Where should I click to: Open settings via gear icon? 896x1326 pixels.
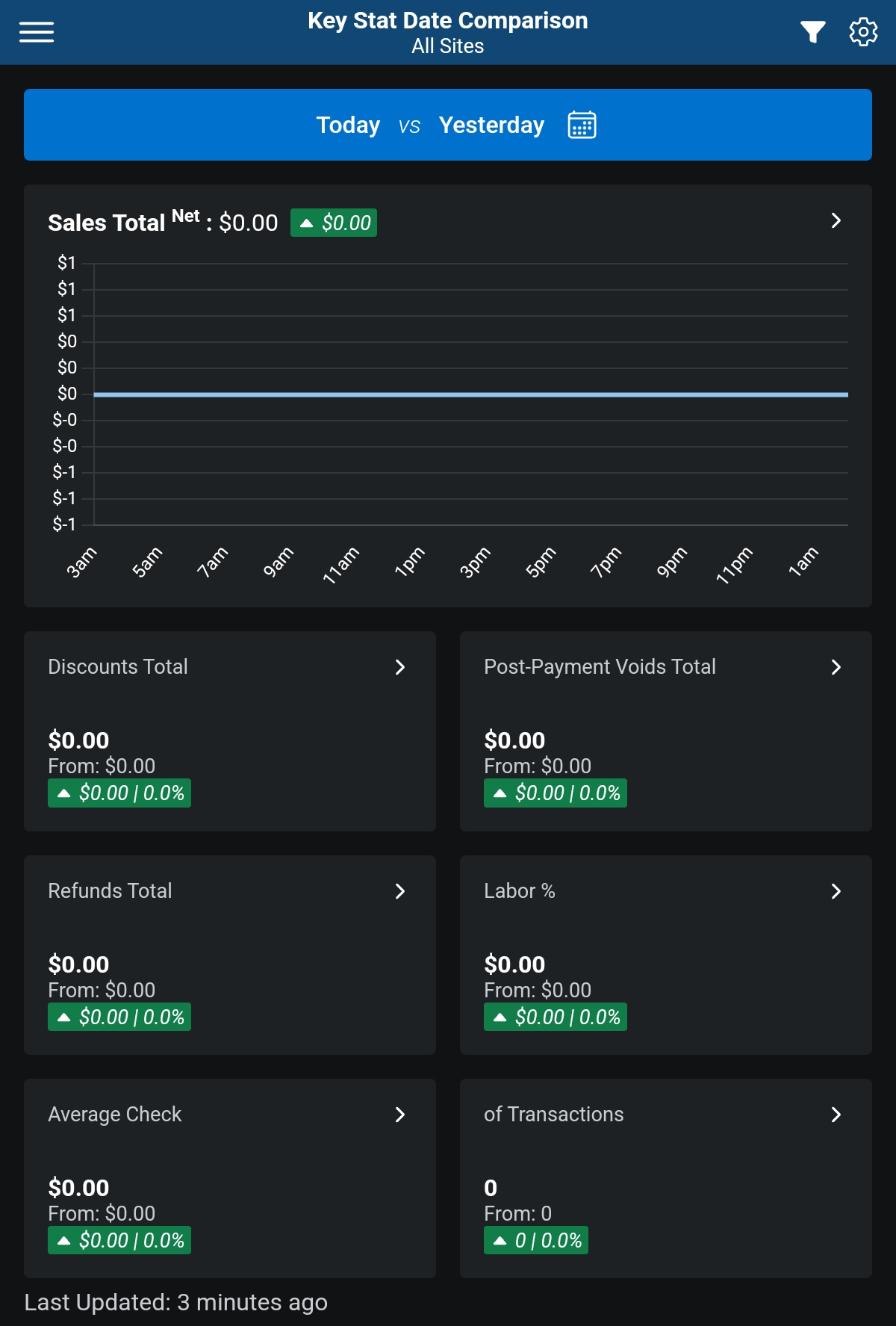click(863, 32)
